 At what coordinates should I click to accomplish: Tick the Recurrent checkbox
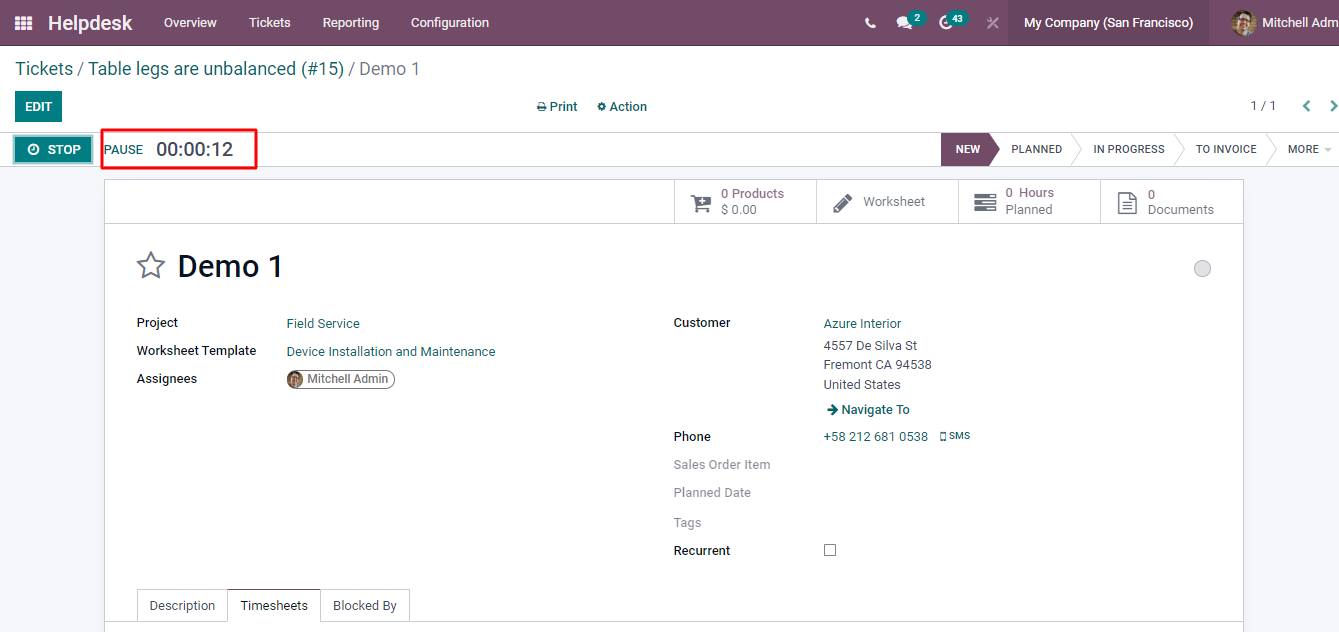click(830, 551)
